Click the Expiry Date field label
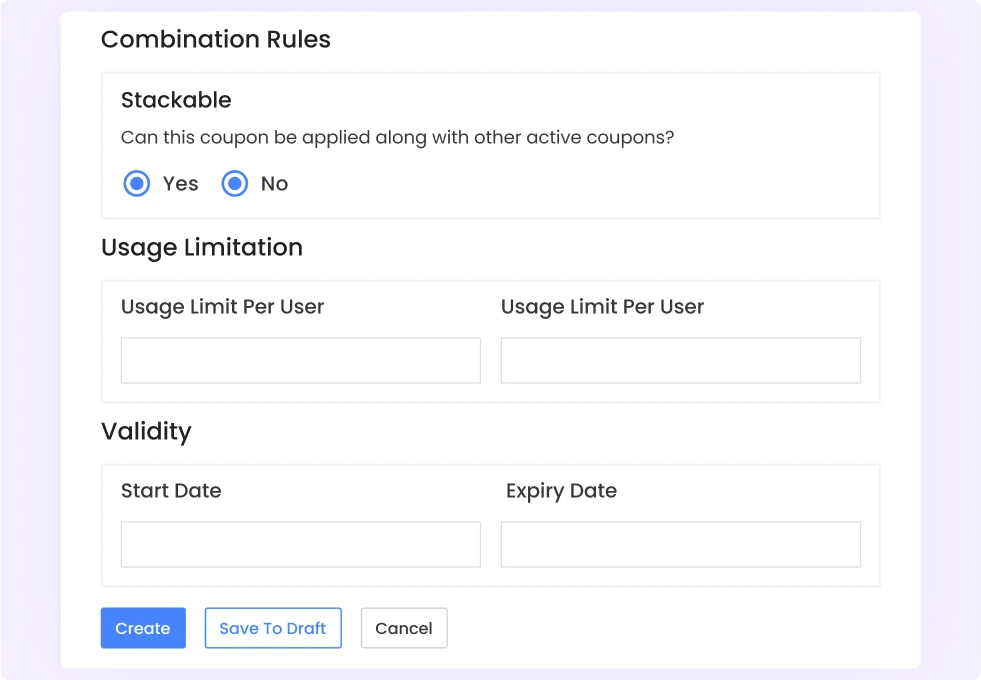The height and width of the screenshot is (680, 981). pos(561,491)
